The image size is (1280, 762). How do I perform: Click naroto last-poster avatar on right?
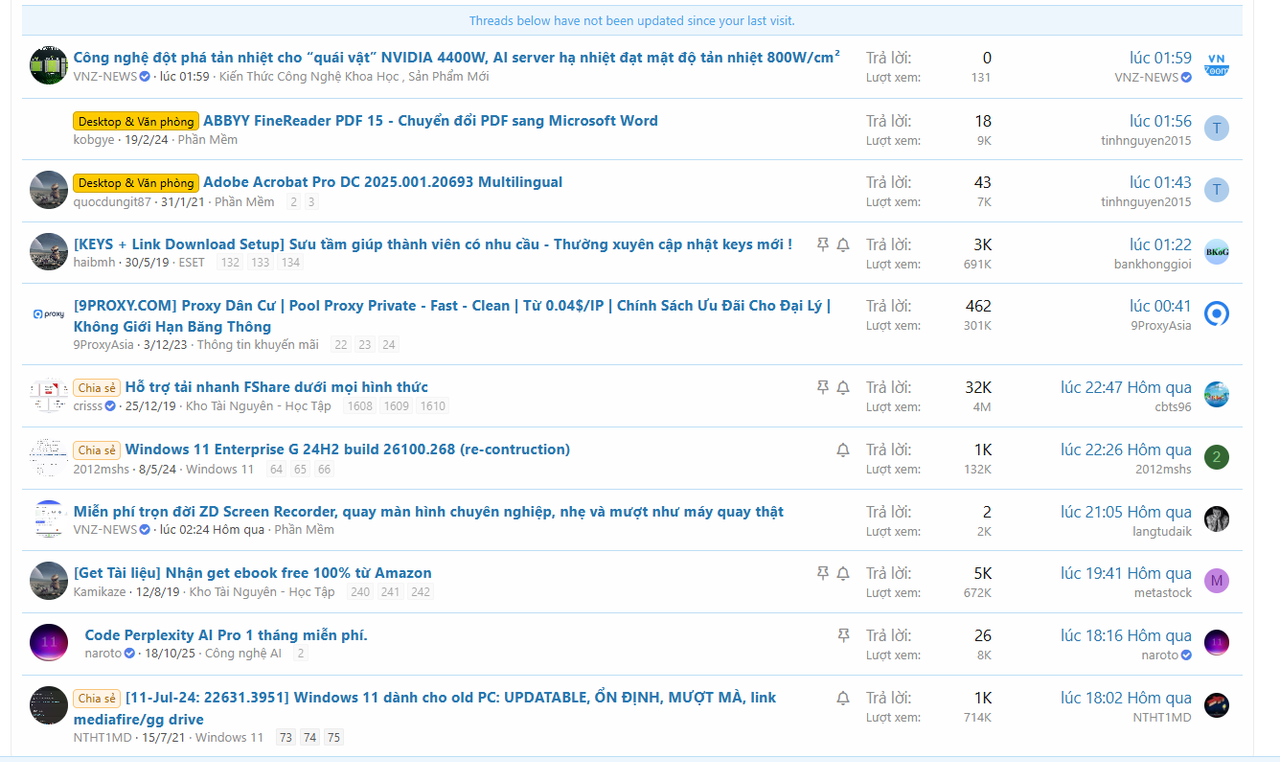pyautogui.click(x=1216, y=643)
